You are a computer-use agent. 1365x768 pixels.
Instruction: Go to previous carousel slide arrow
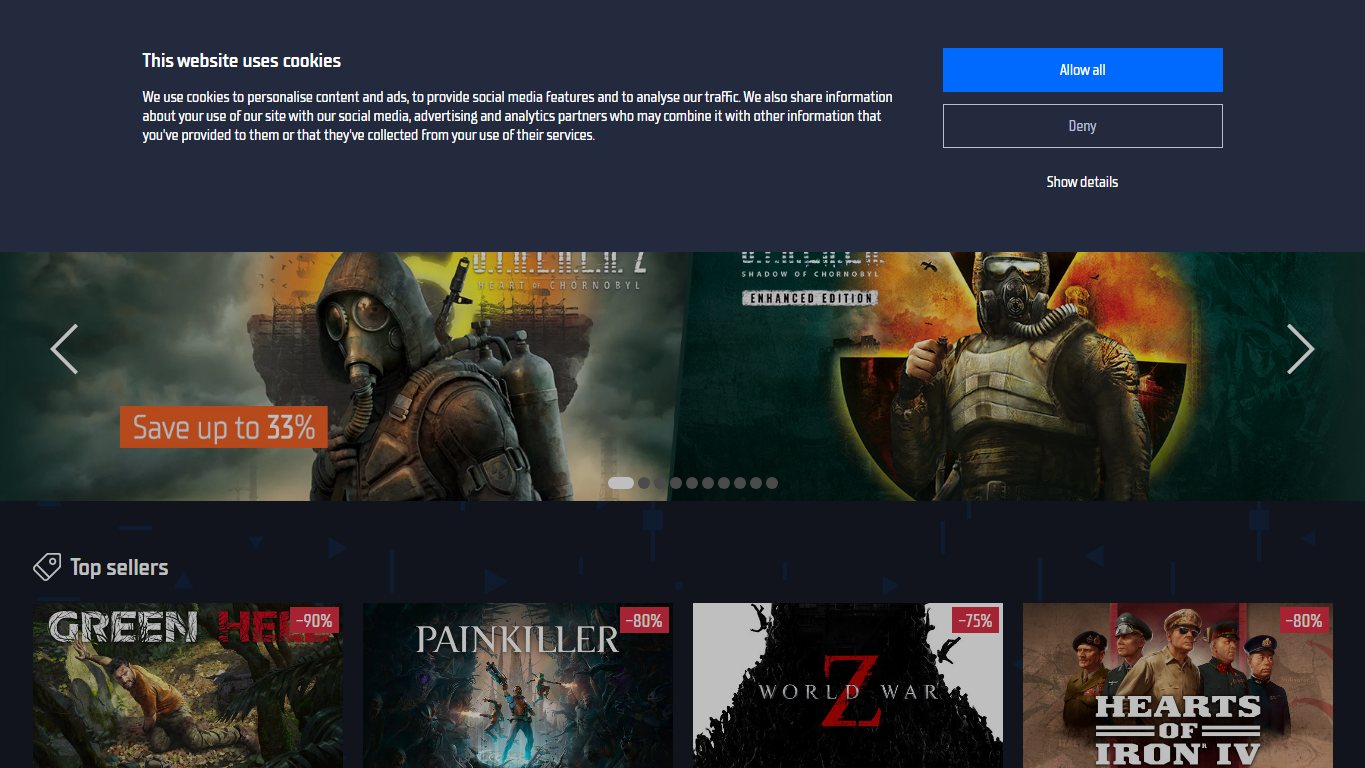[x=64, y=349]
